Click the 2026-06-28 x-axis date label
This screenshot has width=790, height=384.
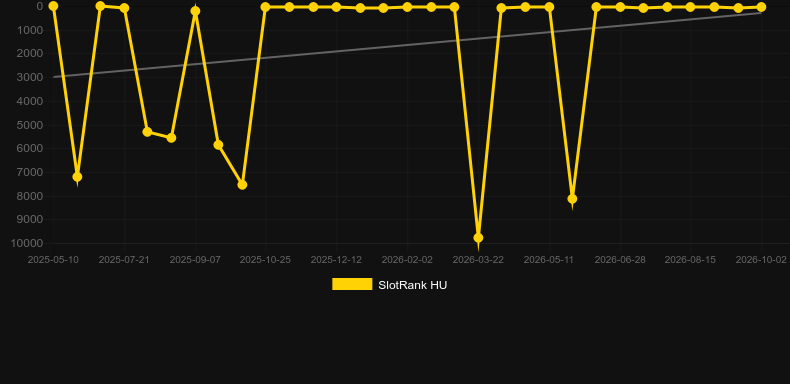pos(620,260)
